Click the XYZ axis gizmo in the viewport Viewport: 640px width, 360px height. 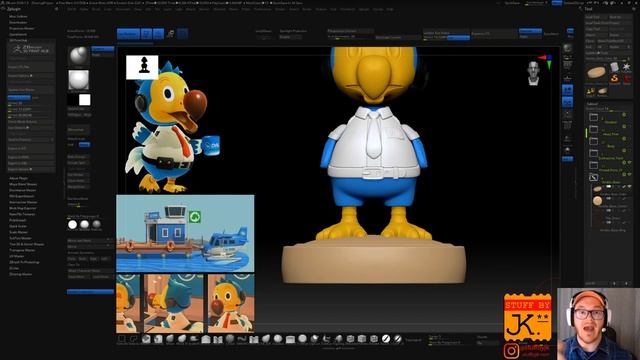coord(547,61)
